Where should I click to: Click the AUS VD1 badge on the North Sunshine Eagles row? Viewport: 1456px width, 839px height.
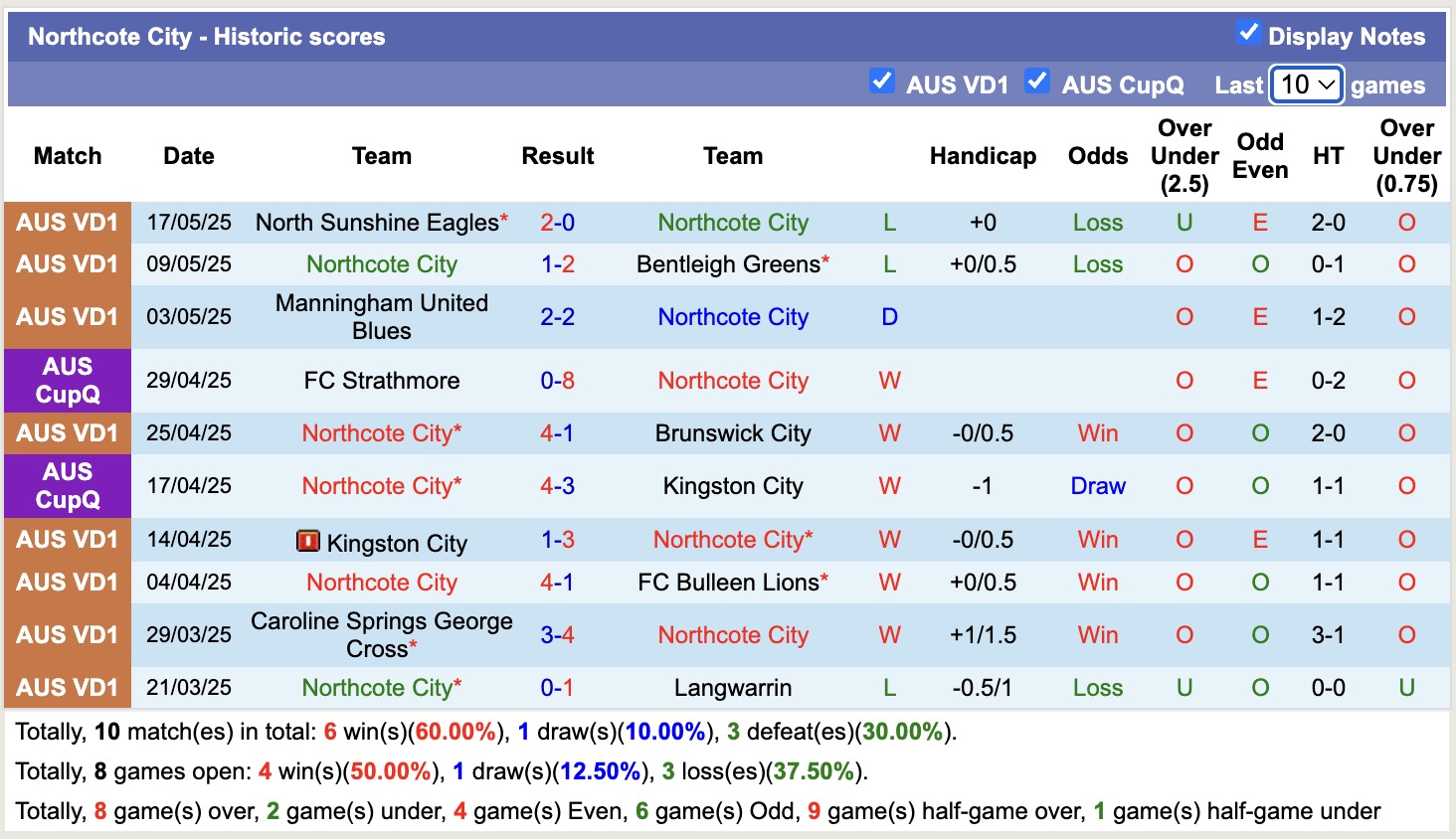(67, 223)
